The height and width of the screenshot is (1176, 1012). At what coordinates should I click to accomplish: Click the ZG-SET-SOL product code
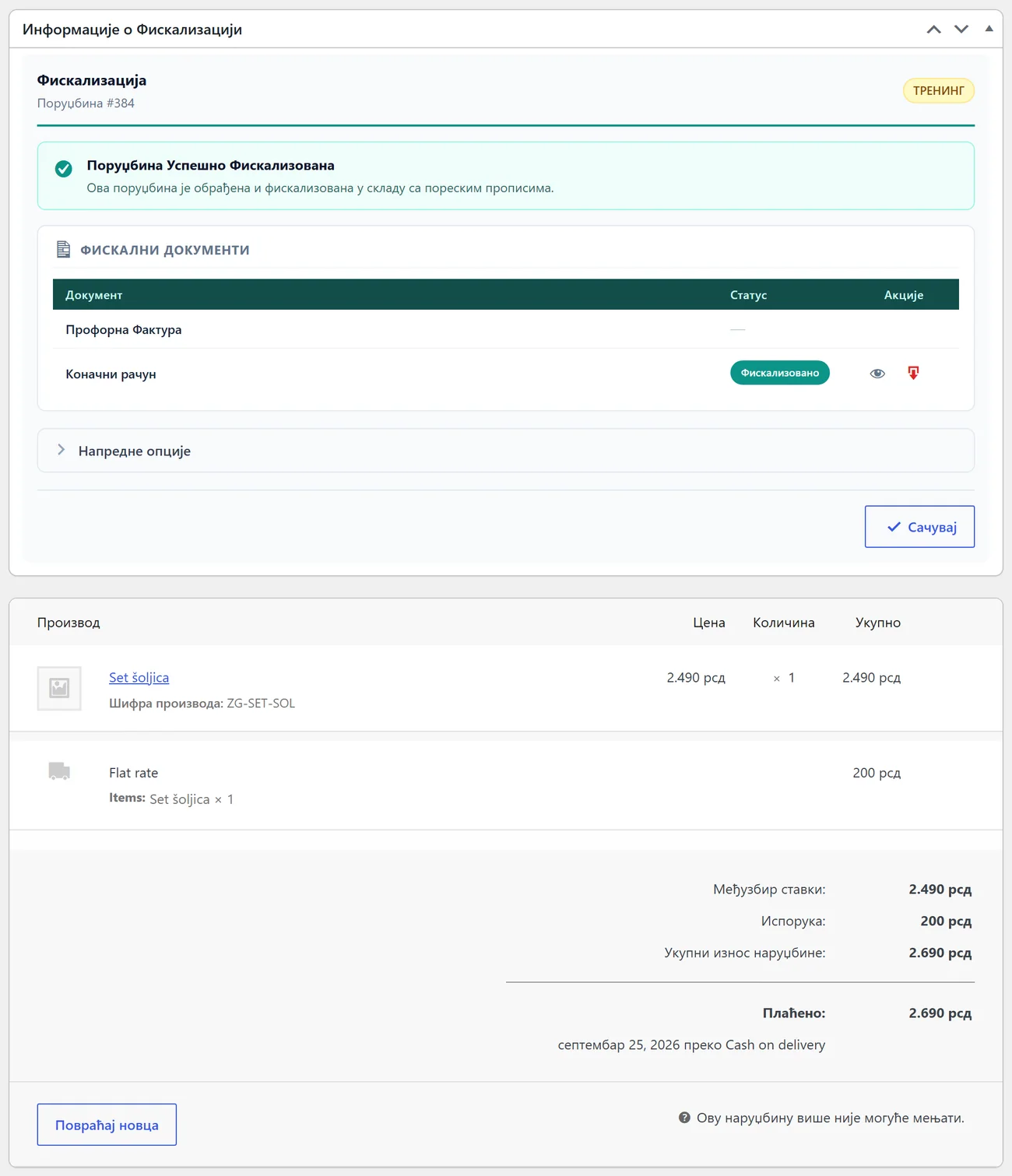click(x=261, y=703)
